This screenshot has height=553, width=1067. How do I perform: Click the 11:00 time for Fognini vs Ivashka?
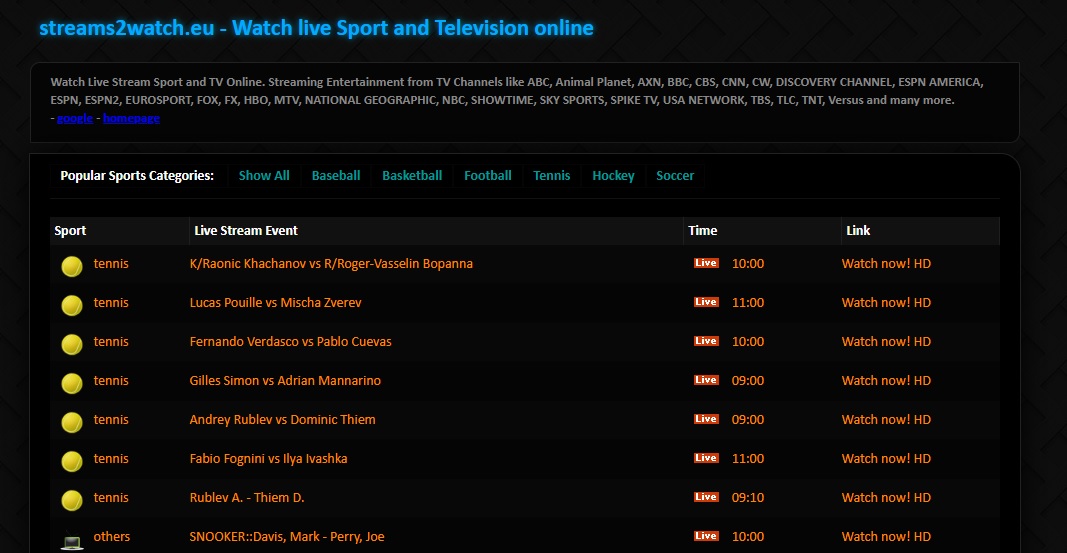point(748,458)
